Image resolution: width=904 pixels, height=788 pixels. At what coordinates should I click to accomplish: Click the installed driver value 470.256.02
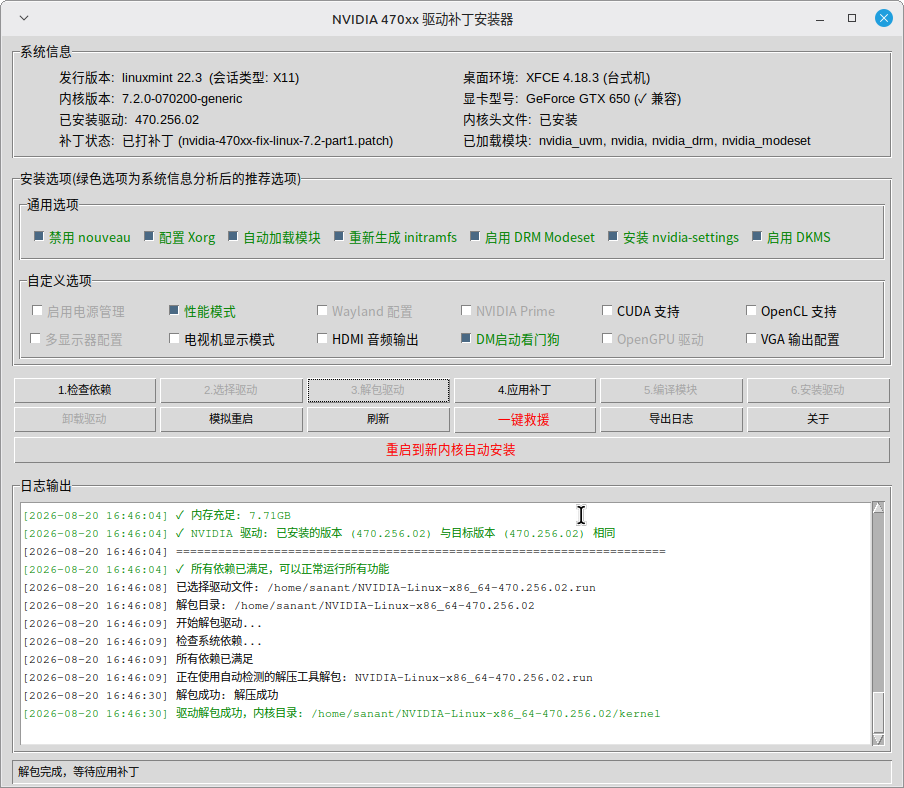click(x=167, y=120)
